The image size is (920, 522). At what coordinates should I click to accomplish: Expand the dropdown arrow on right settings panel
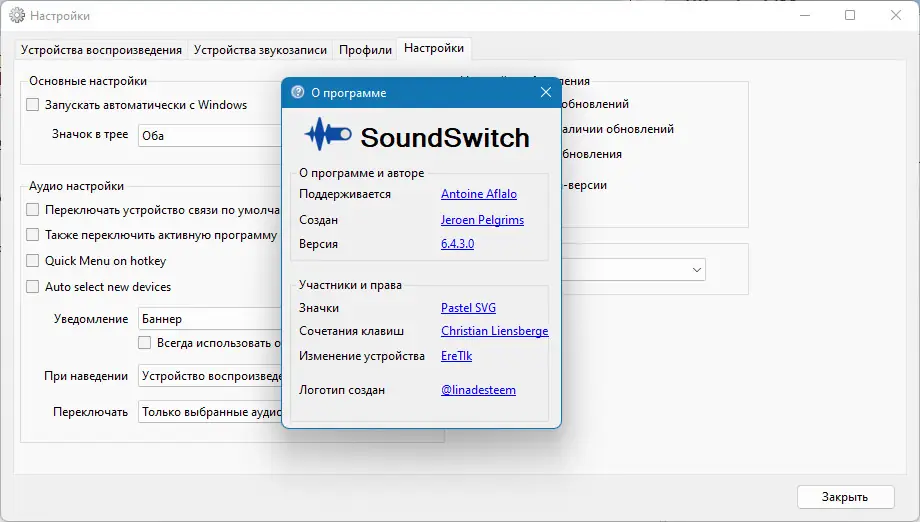[x=696, y=270]
